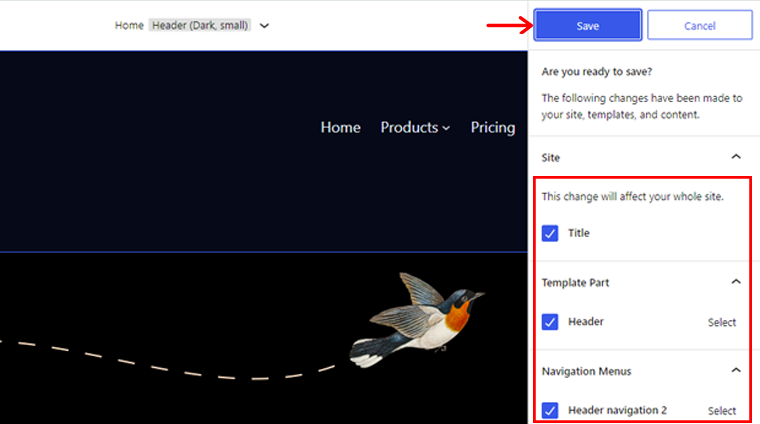Screen dimensions: 760x424
Task: Click the Home breadcrumb in top bar
Action: 129,25
